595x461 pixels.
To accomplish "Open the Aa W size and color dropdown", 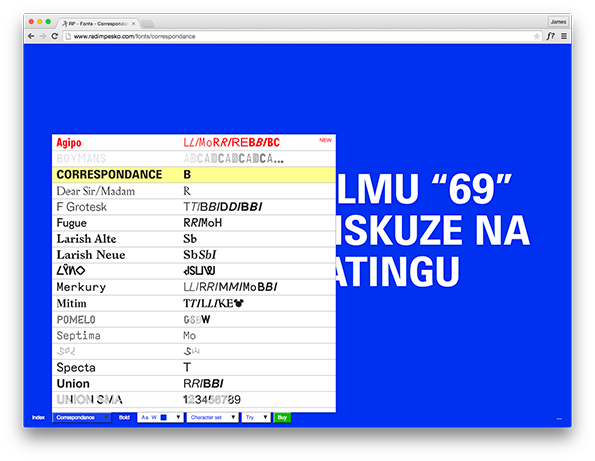I will pos(160,417).
